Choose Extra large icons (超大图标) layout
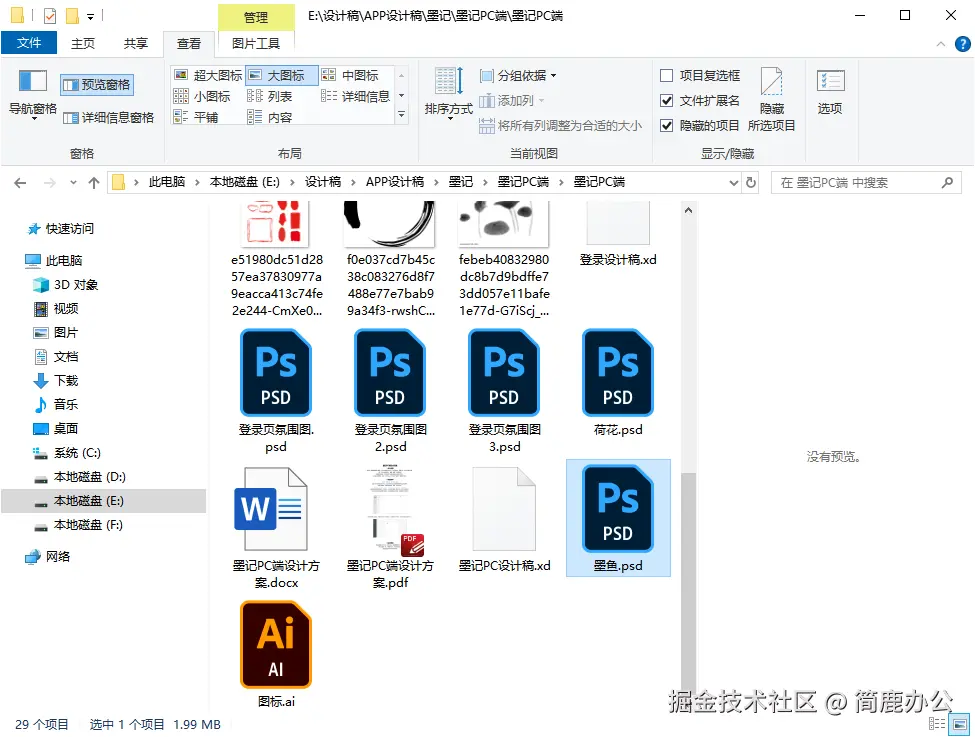 point(208,75)
